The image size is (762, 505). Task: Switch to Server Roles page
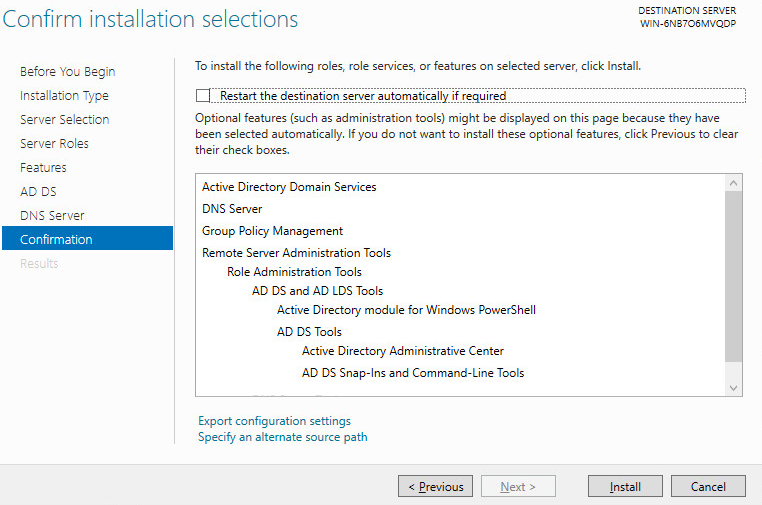(x=54, y=144)
